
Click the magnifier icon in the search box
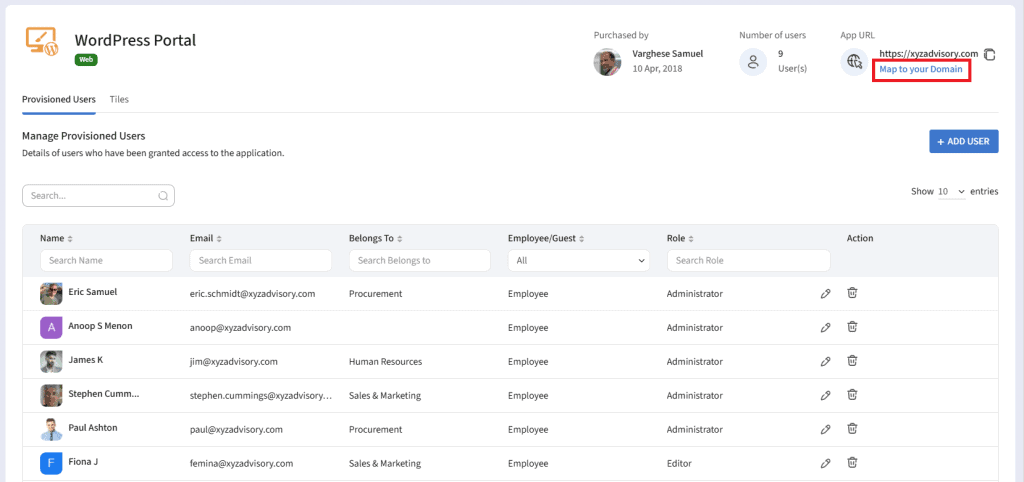coord(163,196)
